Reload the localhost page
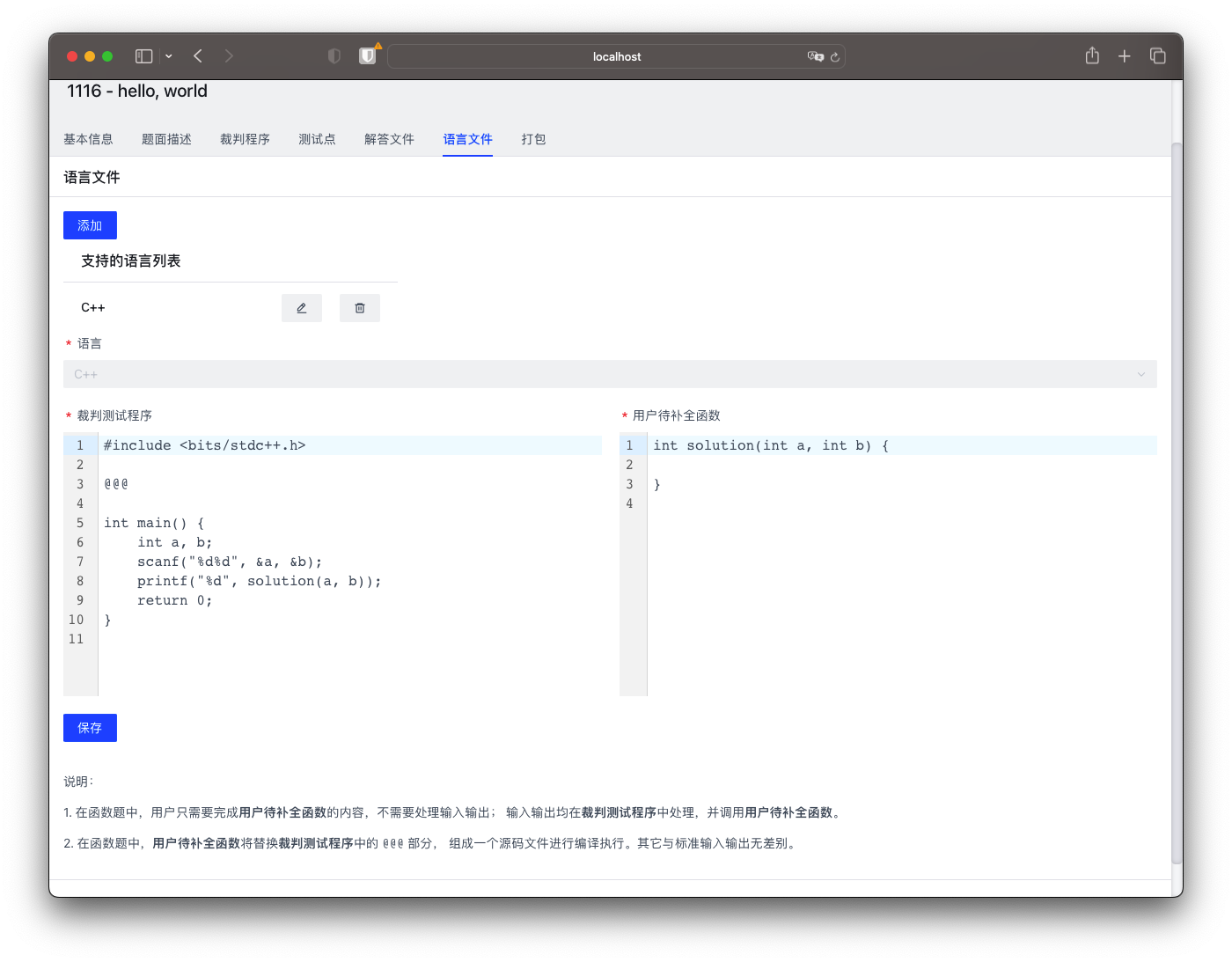The image size is (1232, 962). [x=835, y=56]
